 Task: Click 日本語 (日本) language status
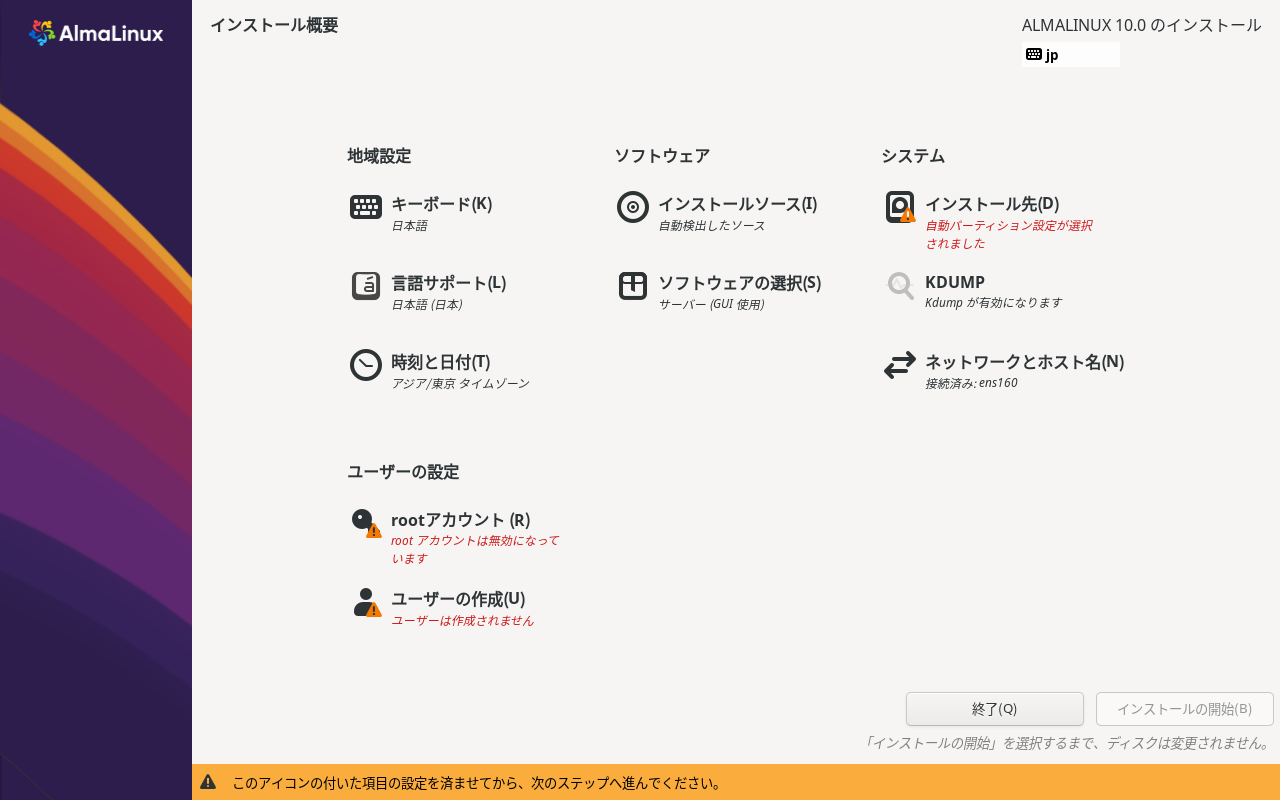pyautogui.click(x=427, y=305)
